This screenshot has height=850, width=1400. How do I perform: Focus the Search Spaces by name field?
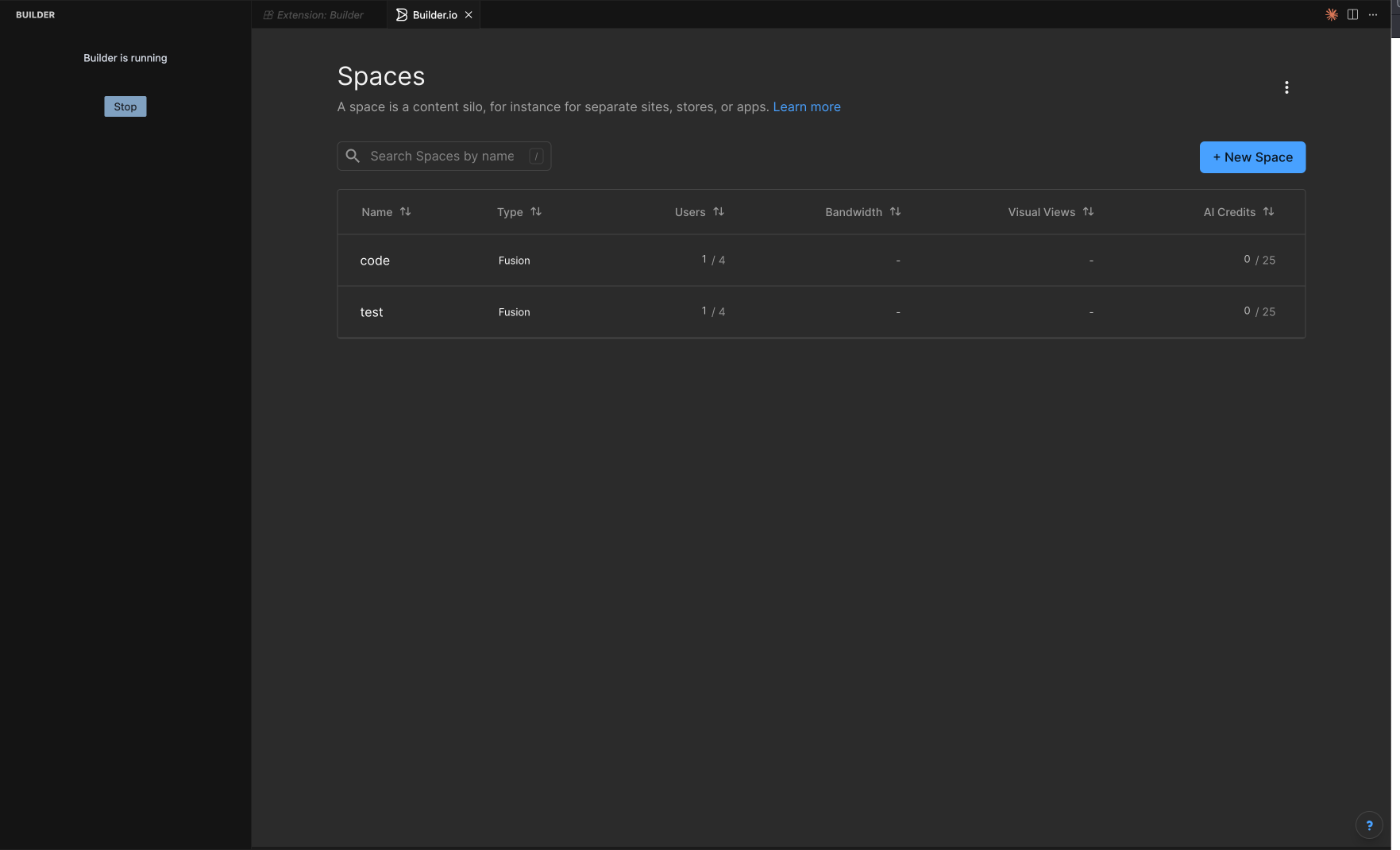(x=442, y=156)
